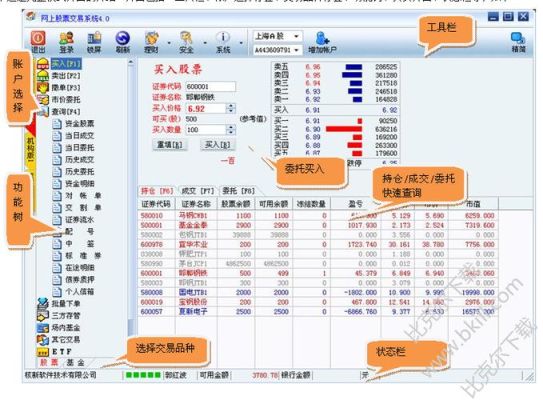This screenshot has width=543, height=400.
Task: Click the 证券代码 input field with 600001
Action: click(211, 87)
